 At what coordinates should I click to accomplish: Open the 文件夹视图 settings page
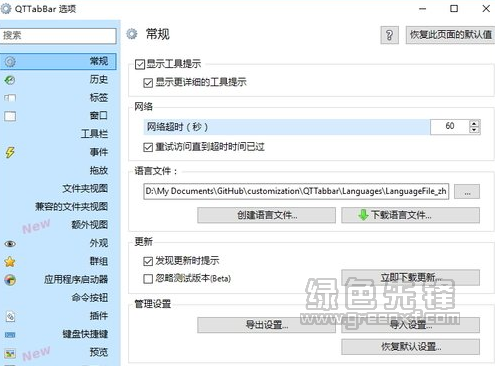(x=58, y=189)
